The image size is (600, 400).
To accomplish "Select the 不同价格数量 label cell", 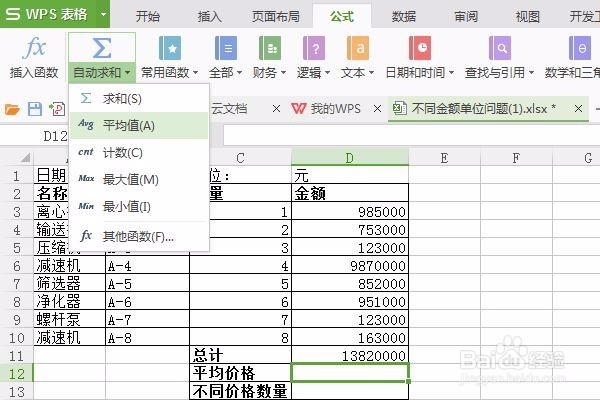I will (x=240, y=391).
